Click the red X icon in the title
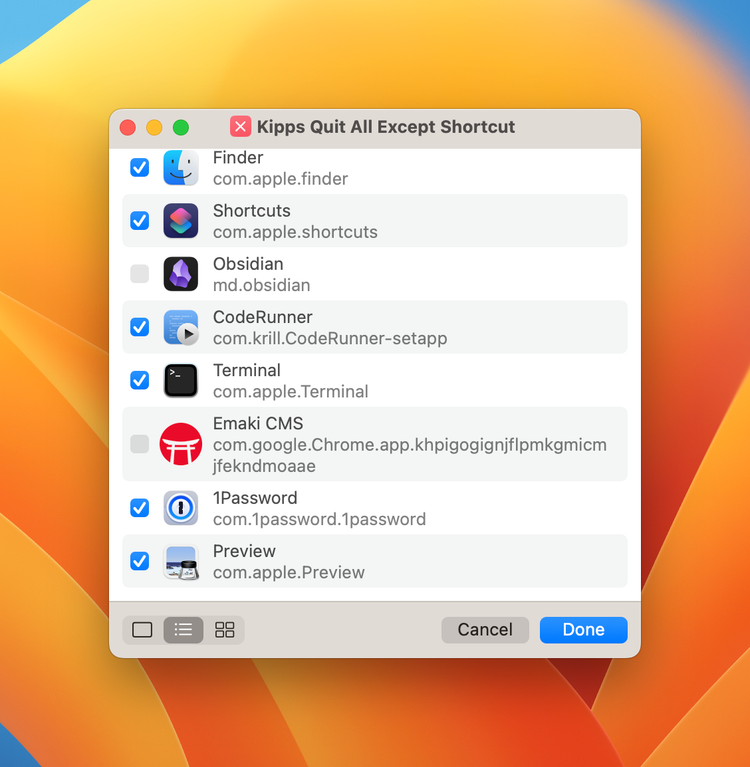This screenshot has width=750, height=767. coord(240,127)
